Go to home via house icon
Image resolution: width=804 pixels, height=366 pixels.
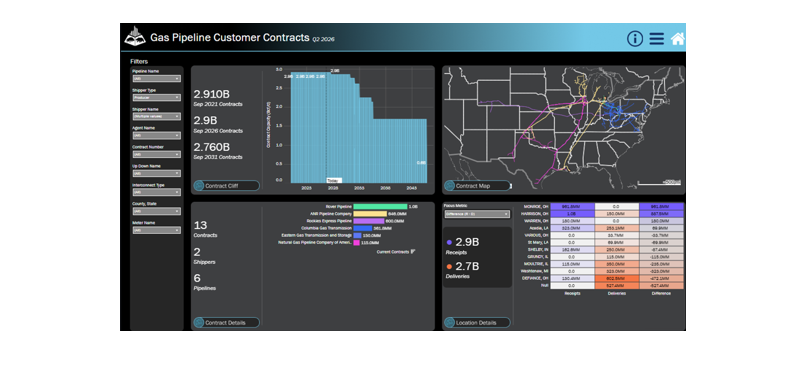(x=677, y=39)
